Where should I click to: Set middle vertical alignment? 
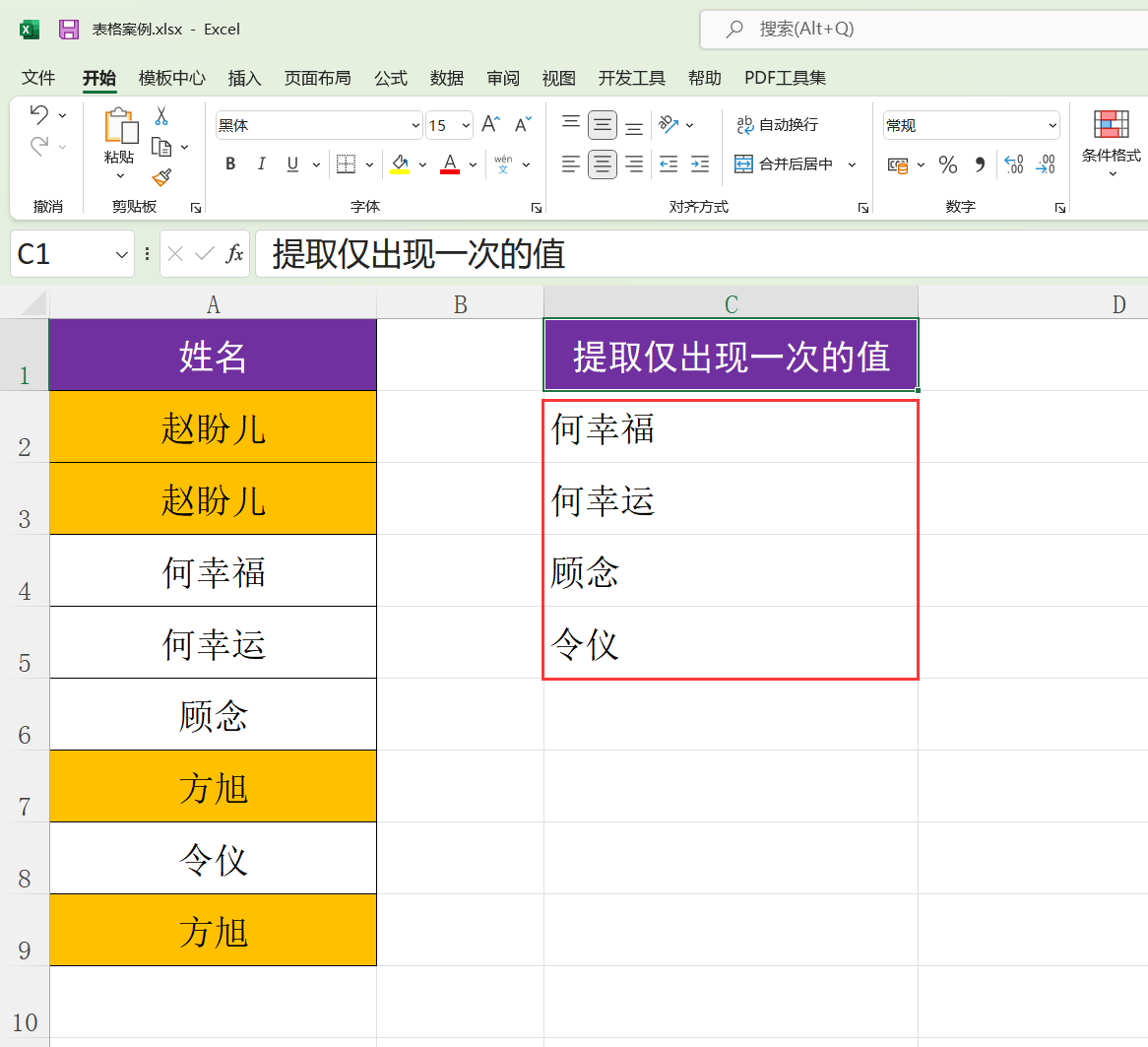[x=603, y=125]
